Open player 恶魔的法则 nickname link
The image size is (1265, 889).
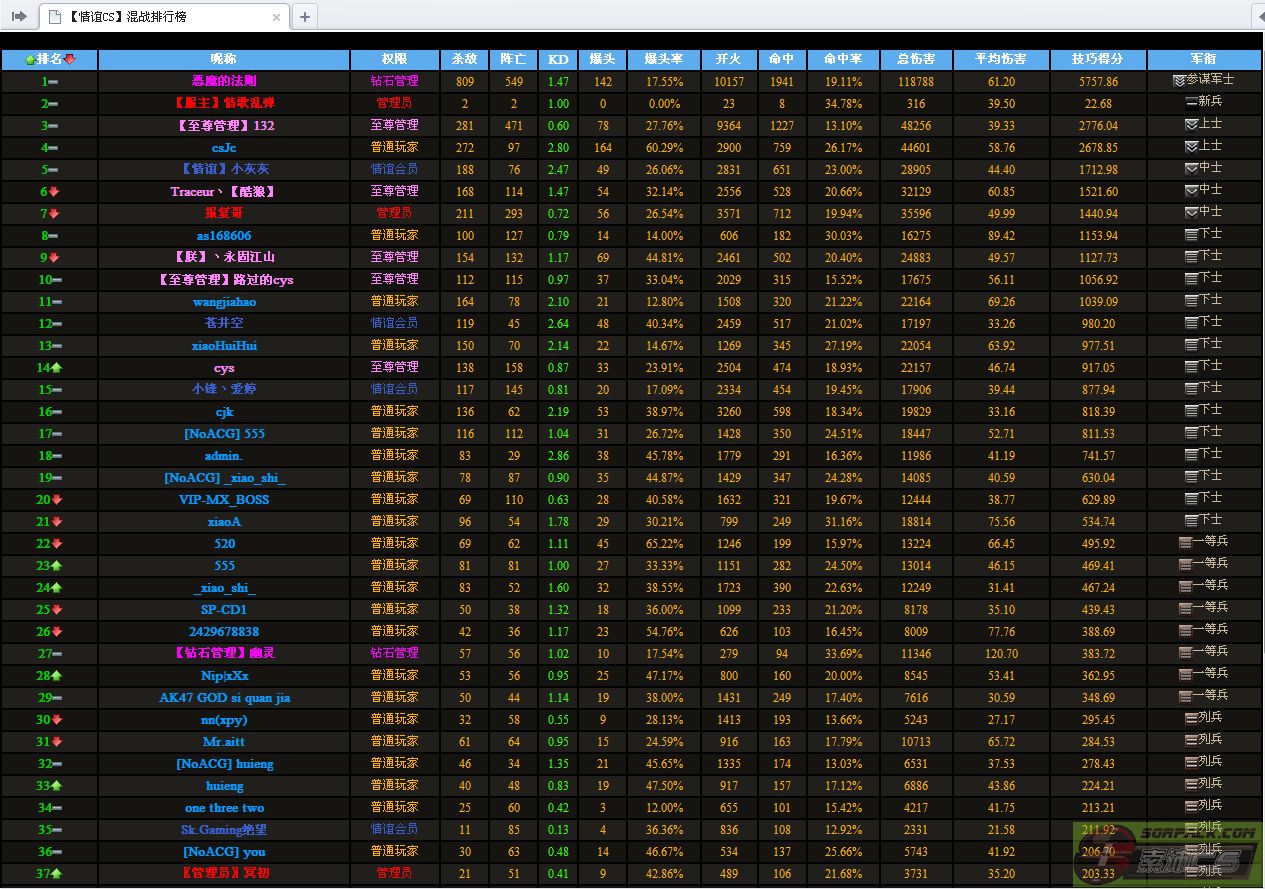pos(224,81)
